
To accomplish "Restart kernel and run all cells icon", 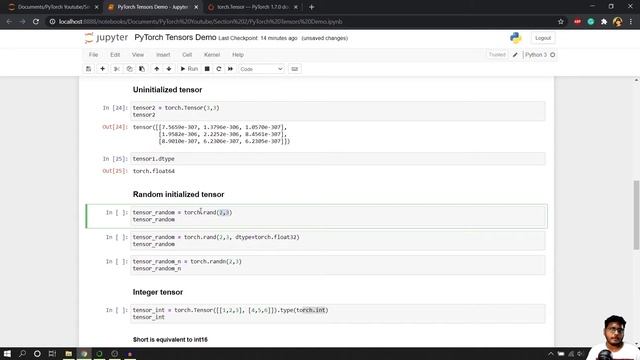I will 231,69.
